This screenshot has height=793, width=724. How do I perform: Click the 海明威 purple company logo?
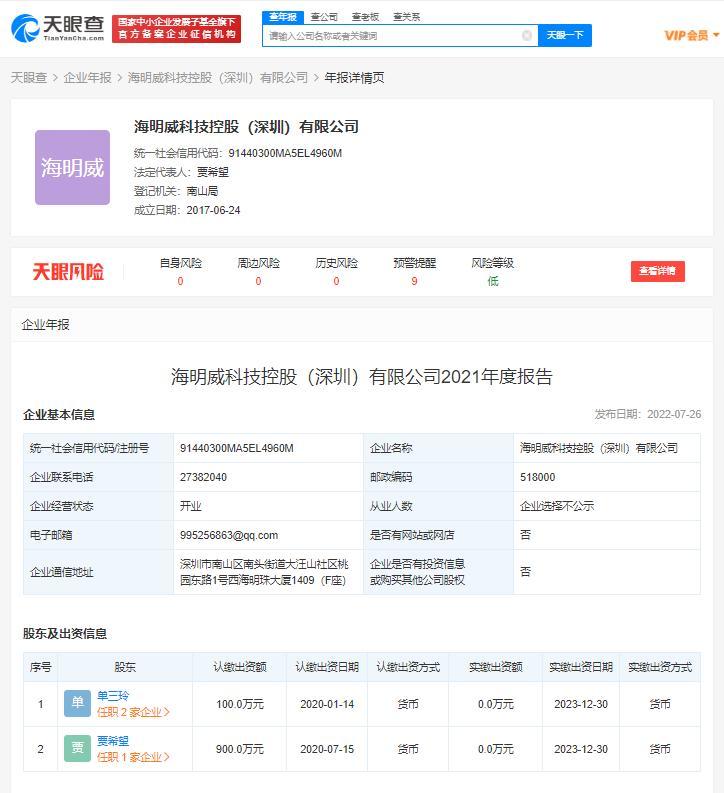(72, 167)
